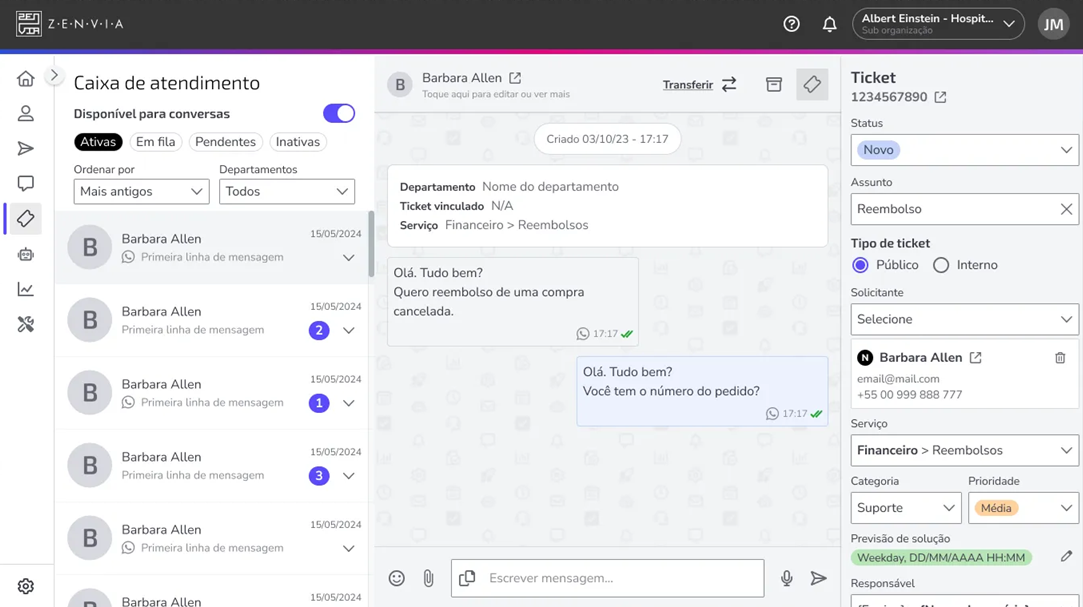Expand the sidebar with the arrow button
Screen dimensions: 1083x607
tap(54, 75)
